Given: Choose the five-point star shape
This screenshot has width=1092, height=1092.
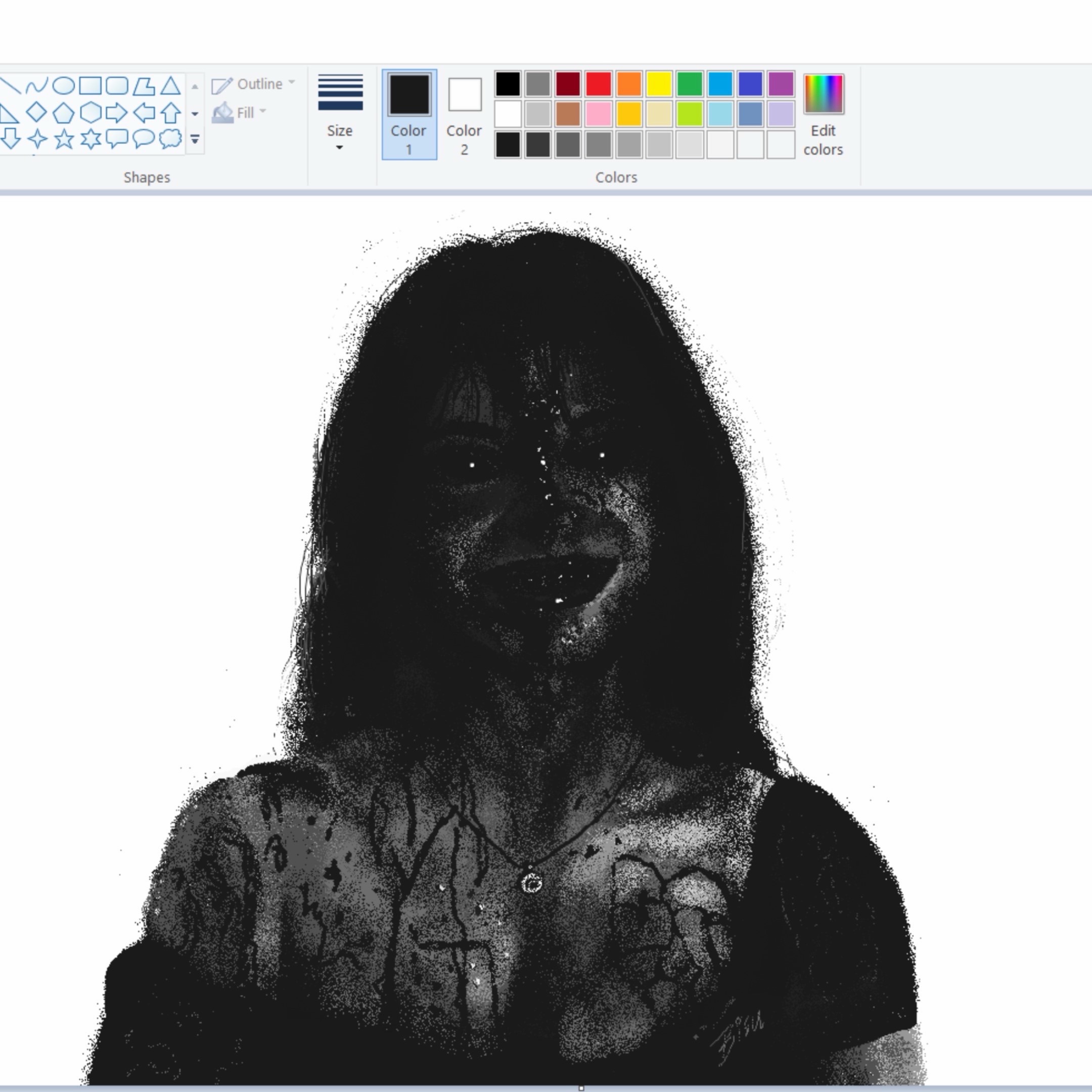Looking at the screenshot, I should (64, 139).
